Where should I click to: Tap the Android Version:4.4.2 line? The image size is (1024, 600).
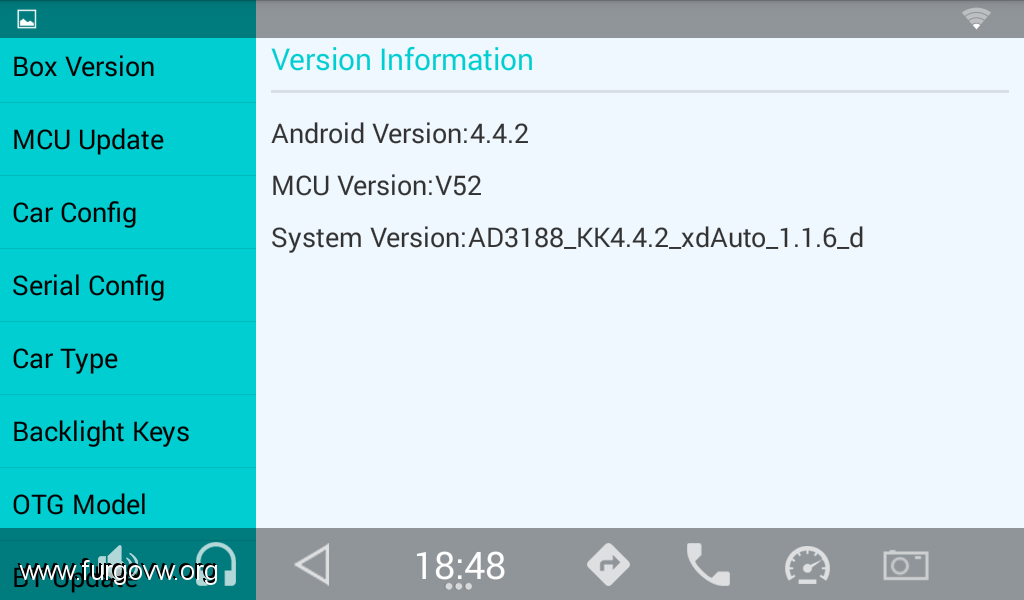400,134
